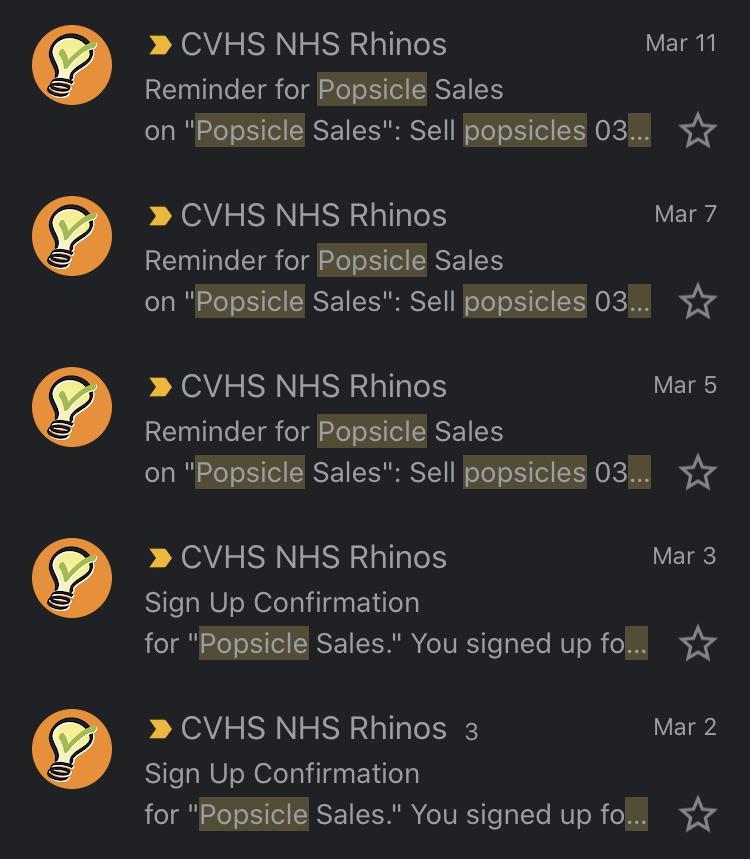750x859 pixels.
Task: Select Mar 3 email using lightbulb avatar
Action: pyautogui.click(x=72, y=578)
